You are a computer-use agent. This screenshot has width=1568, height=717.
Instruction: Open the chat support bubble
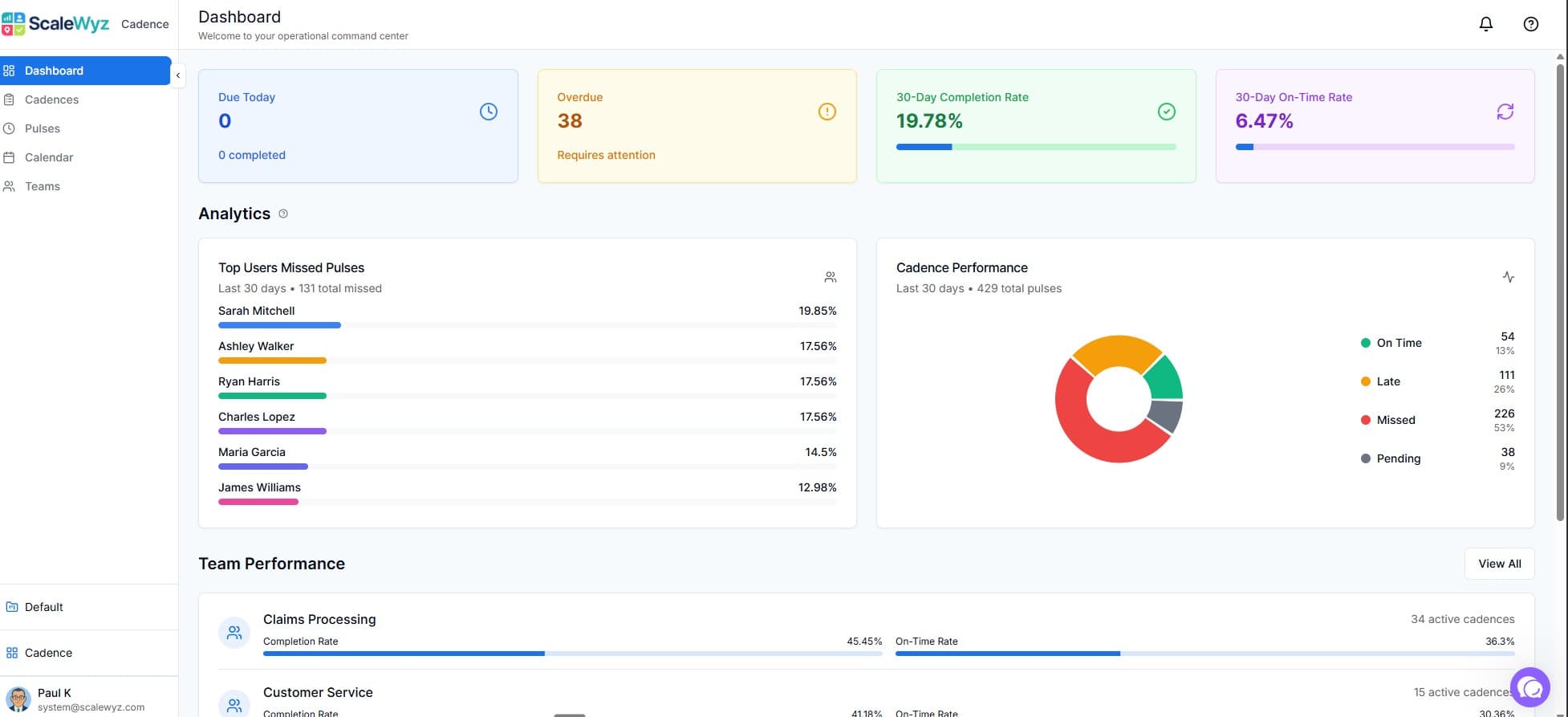click(1529, 687)
